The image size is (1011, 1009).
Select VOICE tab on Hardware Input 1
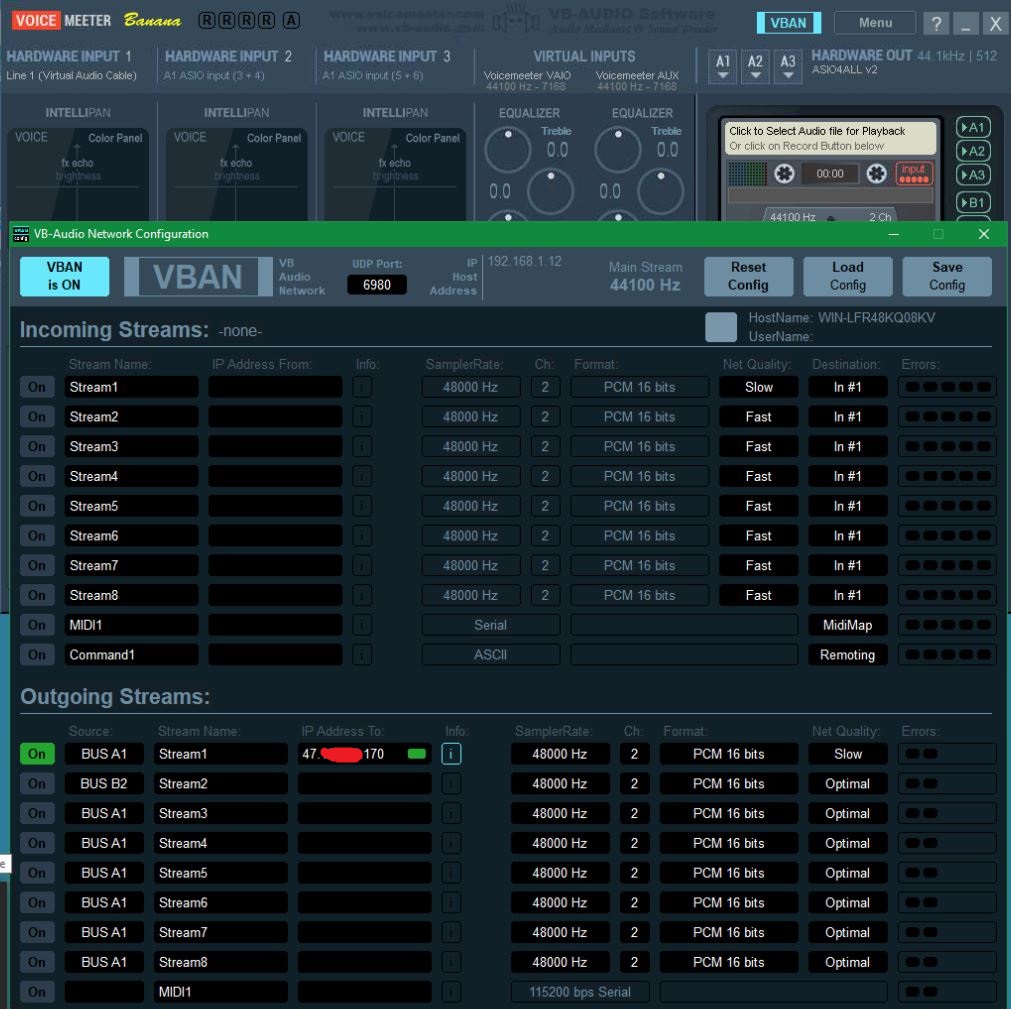[x=31, y=137]
